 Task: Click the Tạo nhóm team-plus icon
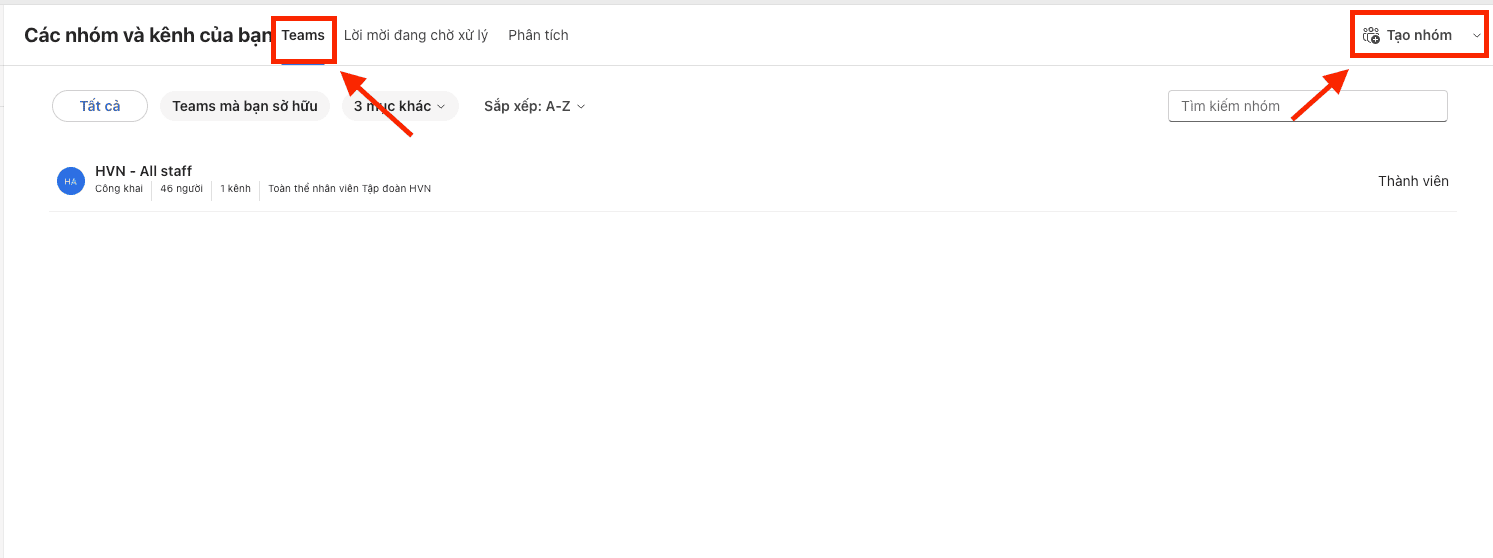click(1371, 36)
